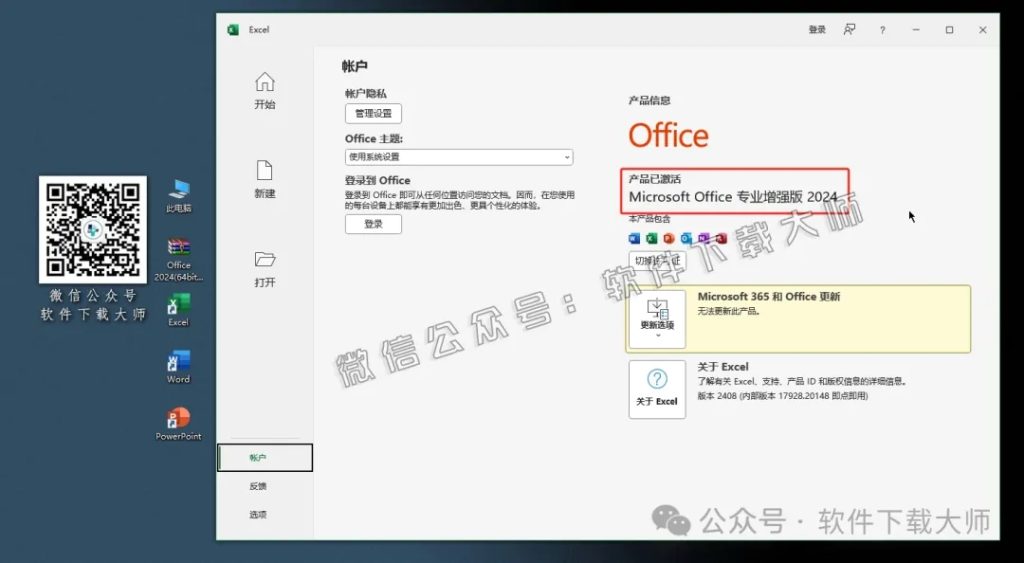Close the Excel window

pyautogui.click(x=982, y=30)
